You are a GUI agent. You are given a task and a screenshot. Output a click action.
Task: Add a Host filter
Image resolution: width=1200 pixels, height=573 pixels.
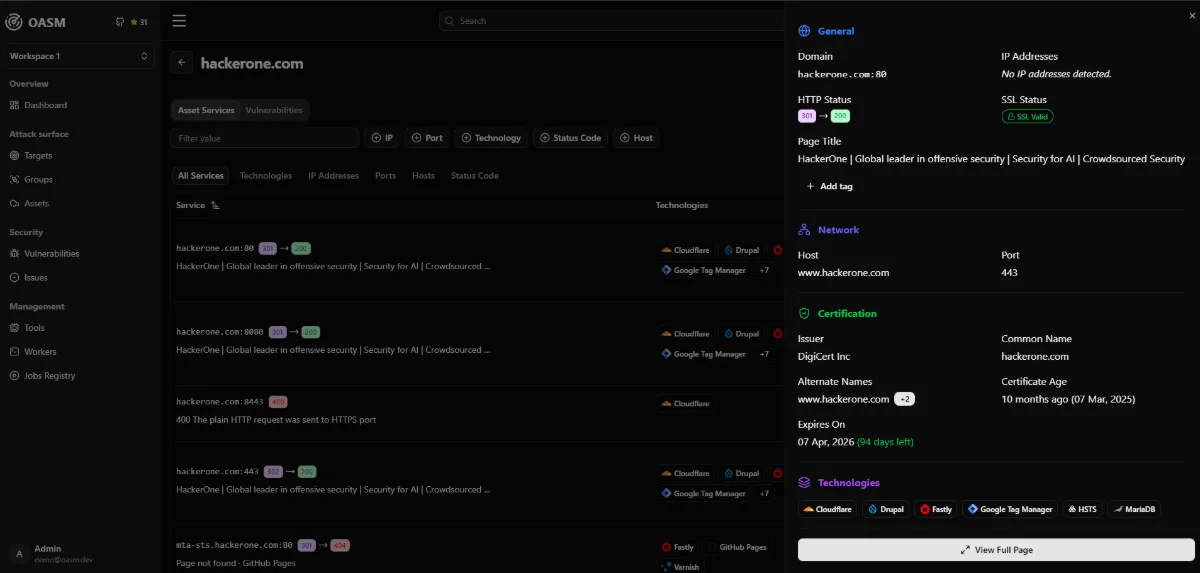coord(636,138)
